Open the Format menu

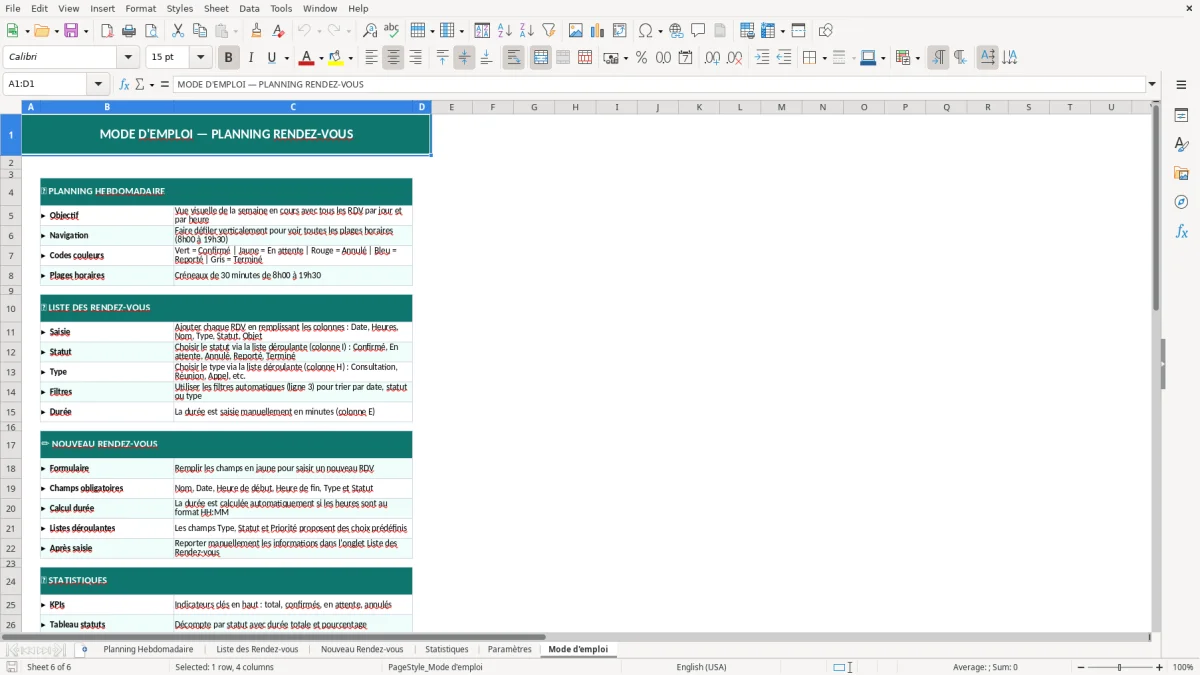click(x=140, y=8)
